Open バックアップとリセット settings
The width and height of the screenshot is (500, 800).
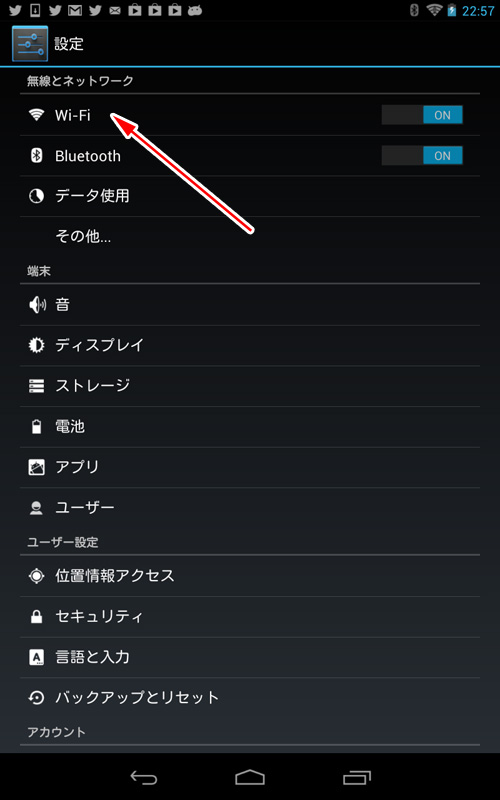coord(250,698)
